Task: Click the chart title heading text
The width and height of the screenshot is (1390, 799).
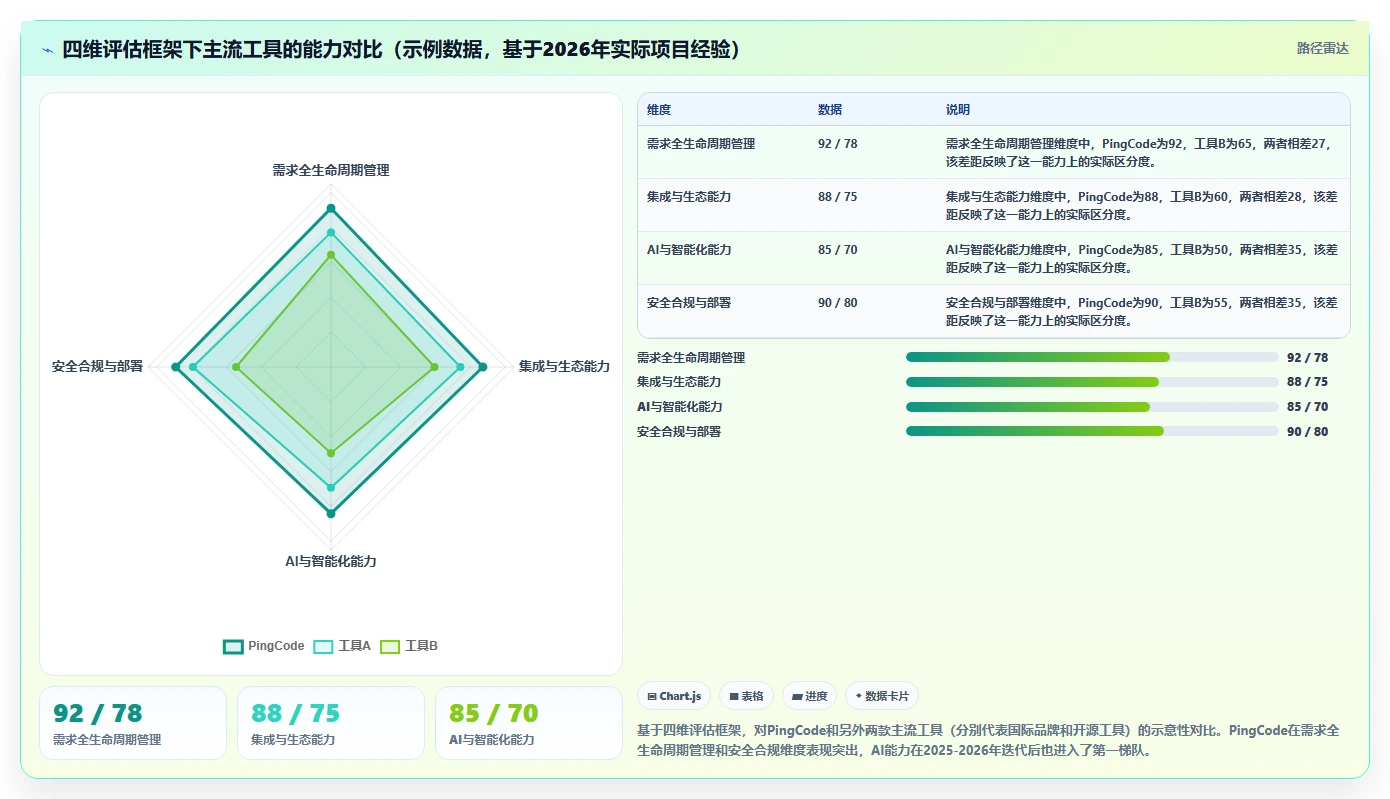Action: [402, 49]
